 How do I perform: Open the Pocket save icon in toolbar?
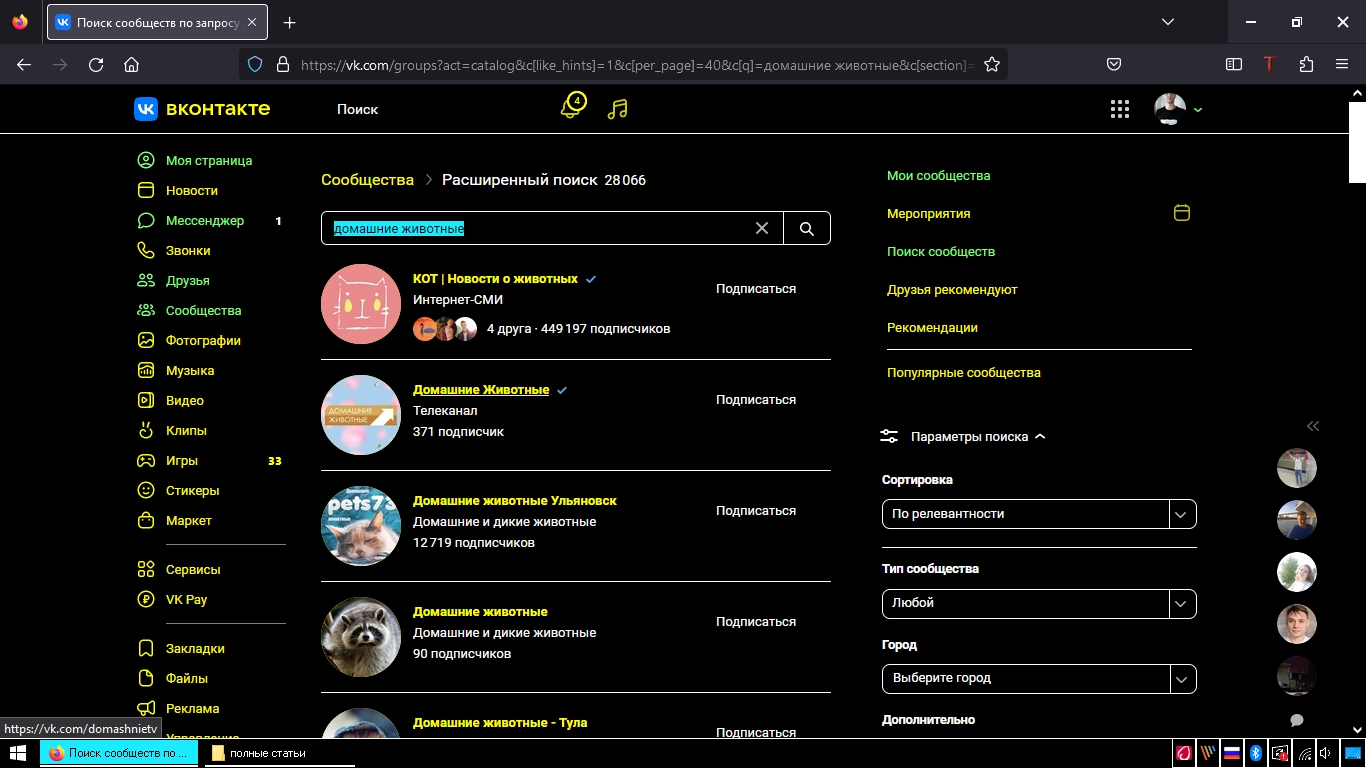(x=1113, y=64)
